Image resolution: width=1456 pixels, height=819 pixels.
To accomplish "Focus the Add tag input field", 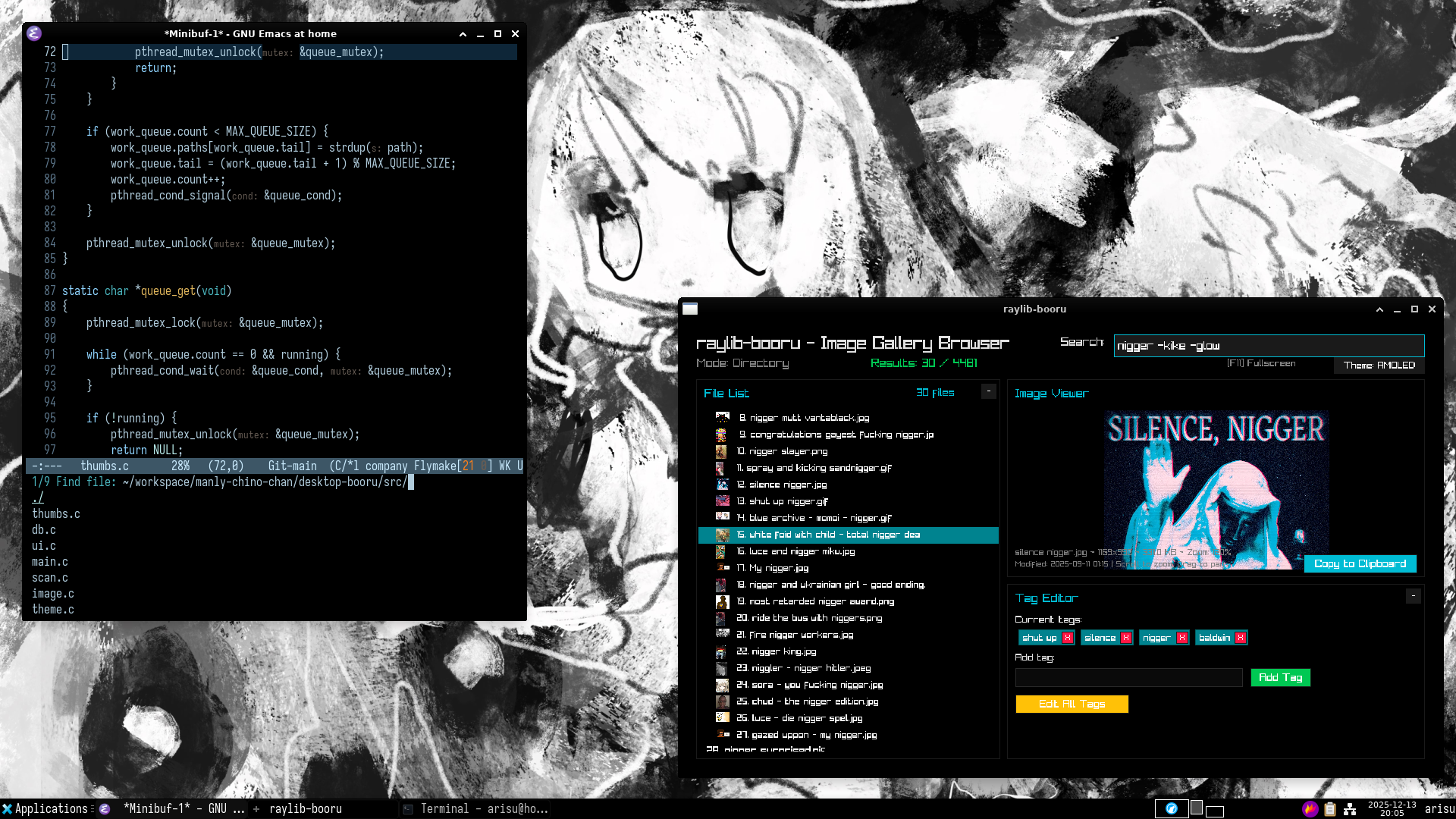I will [x=1128, y=677].
